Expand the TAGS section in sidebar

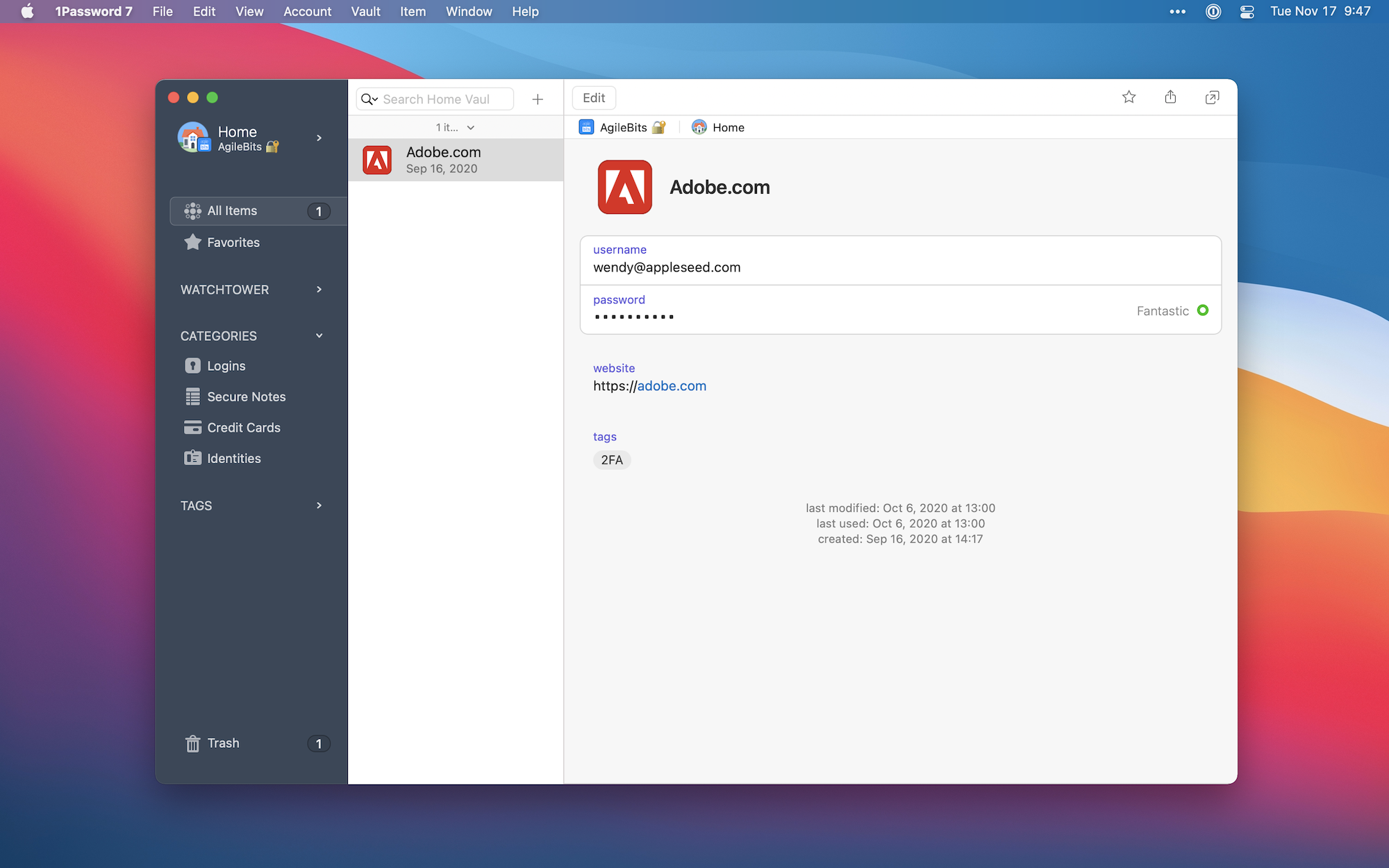pyautogui.click(x=319, y=505)
